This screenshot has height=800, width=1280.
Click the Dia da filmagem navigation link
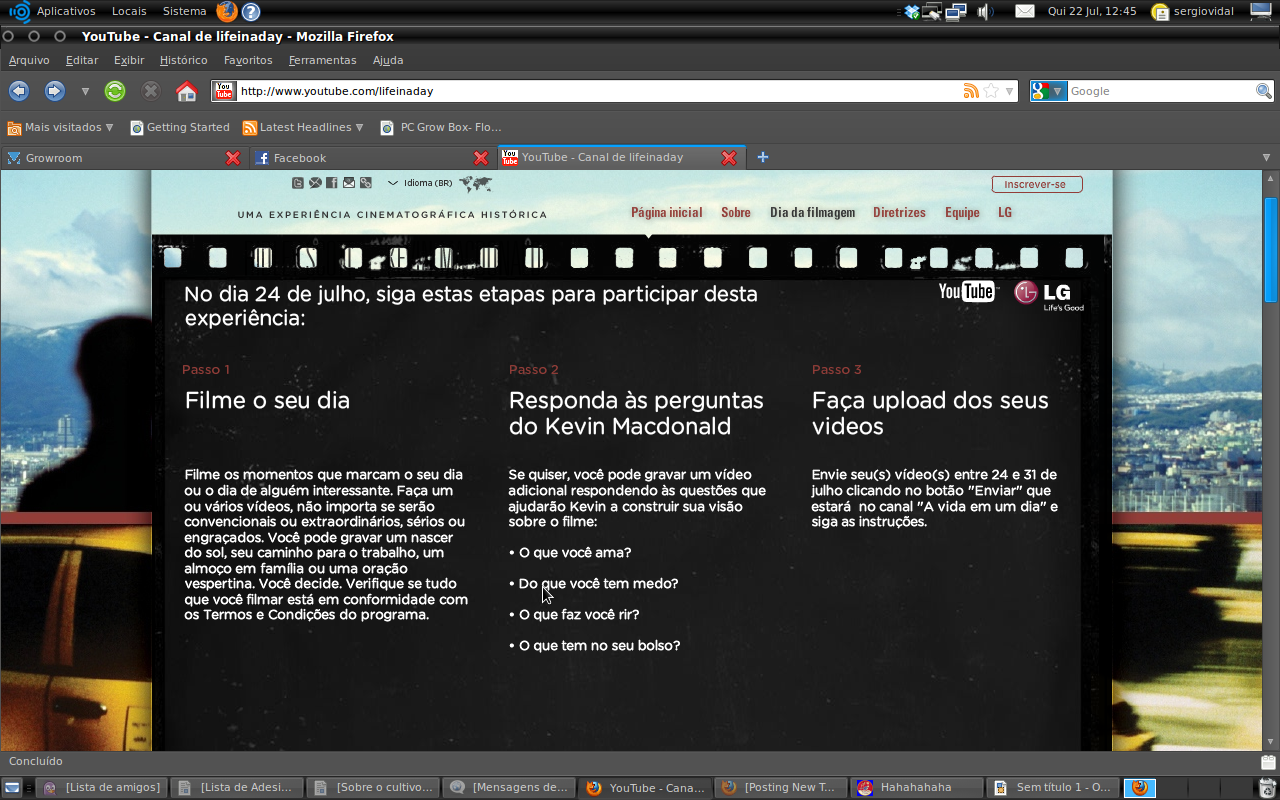click(812, 212)
